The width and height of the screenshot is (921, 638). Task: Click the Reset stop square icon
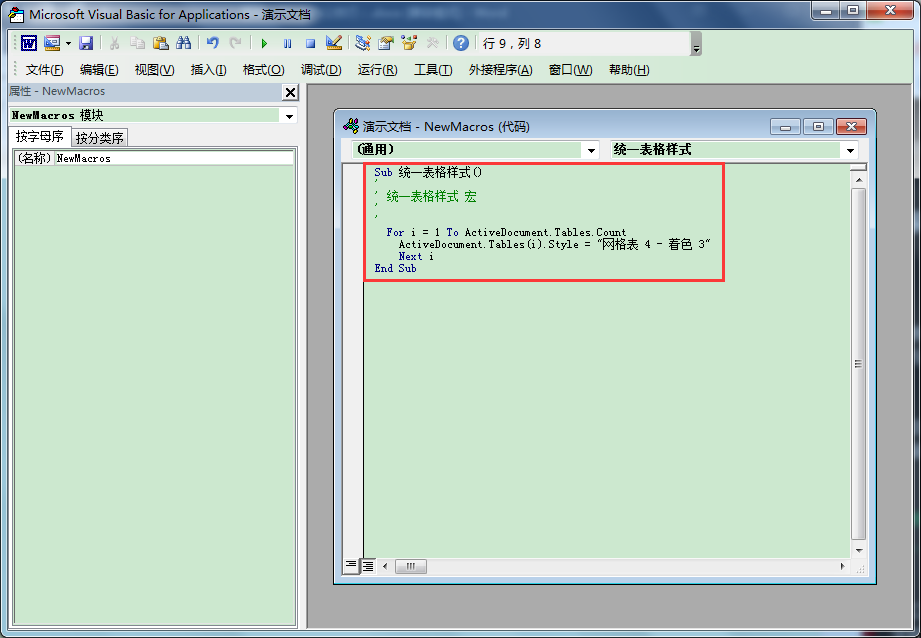(x=310, y=43)
